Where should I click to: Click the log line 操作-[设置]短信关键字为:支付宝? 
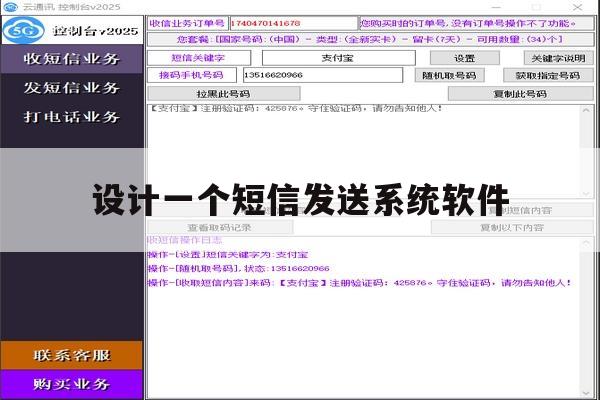point(228,255)
